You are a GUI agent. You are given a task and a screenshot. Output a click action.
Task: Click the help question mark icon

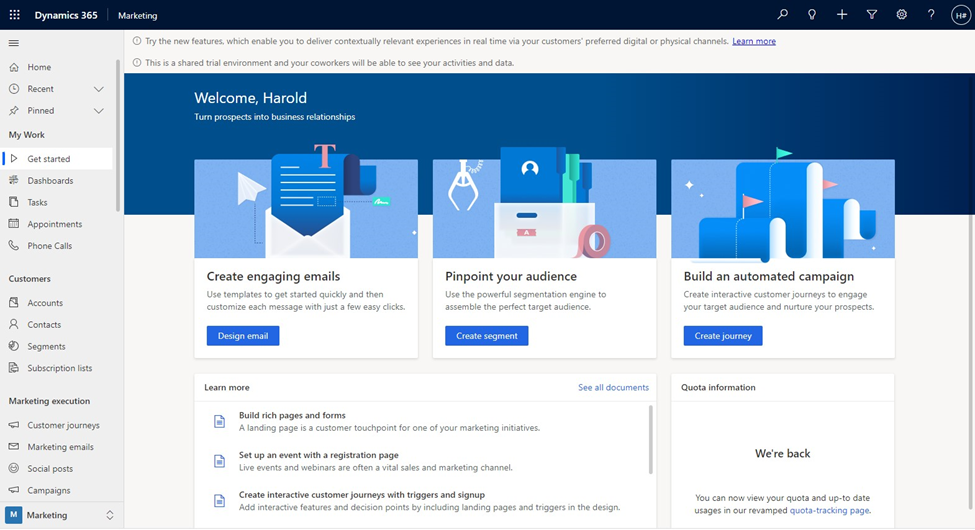931,15
